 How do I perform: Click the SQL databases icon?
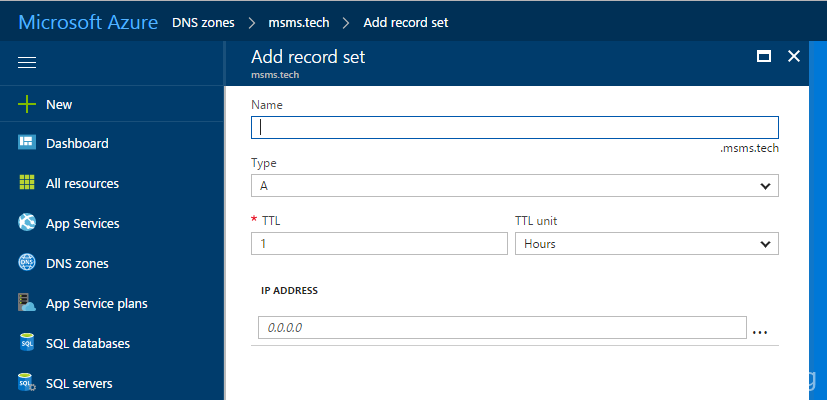(x=27, y=343)
